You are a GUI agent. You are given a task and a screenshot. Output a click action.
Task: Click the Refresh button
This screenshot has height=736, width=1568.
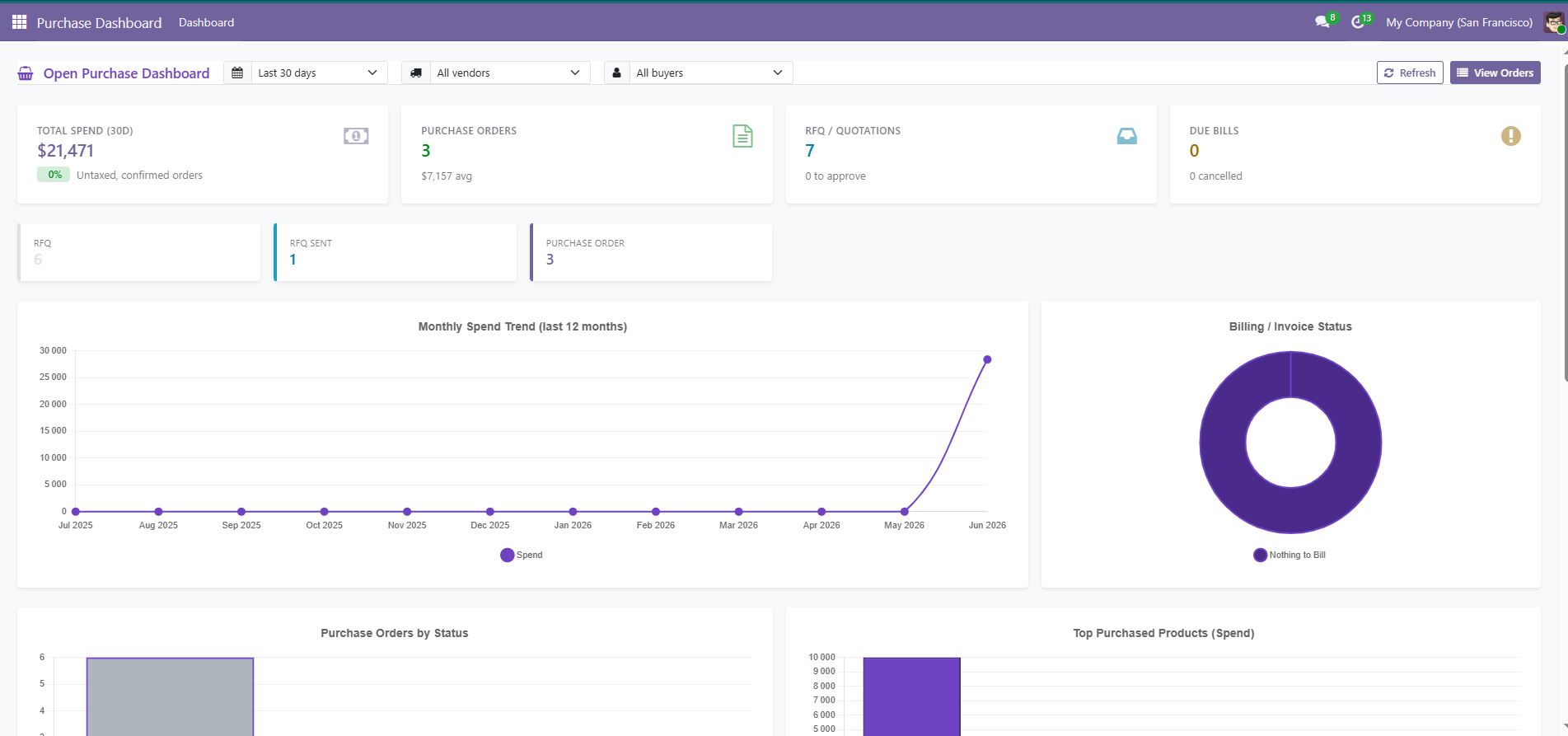tap(1410, 73)
